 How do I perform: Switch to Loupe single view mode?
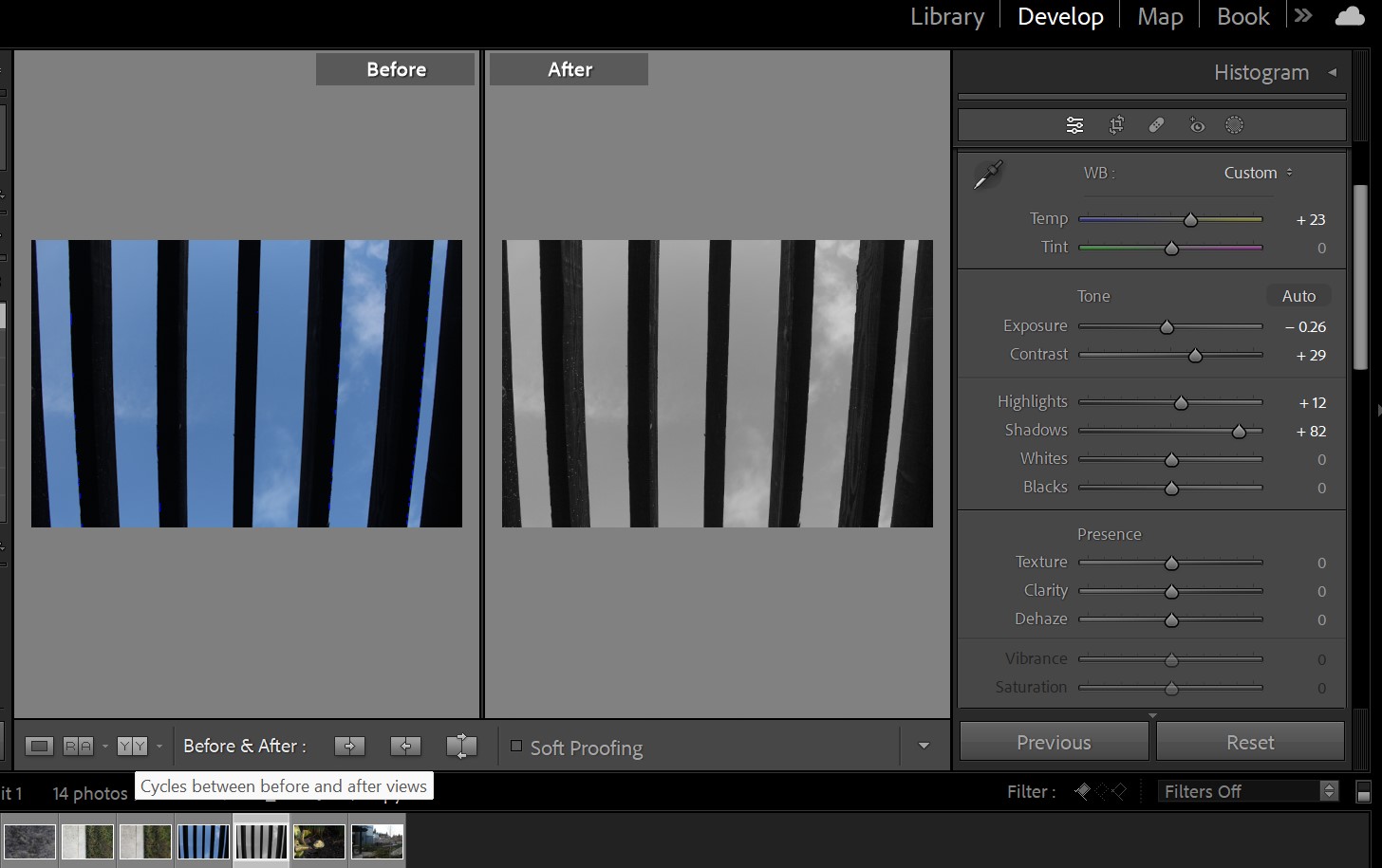tap(39, 747)
